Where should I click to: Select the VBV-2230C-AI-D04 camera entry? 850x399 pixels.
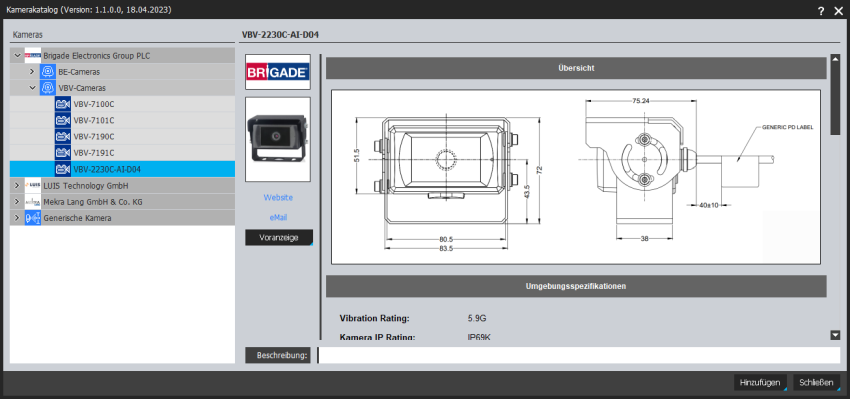[x=123, y=169]
